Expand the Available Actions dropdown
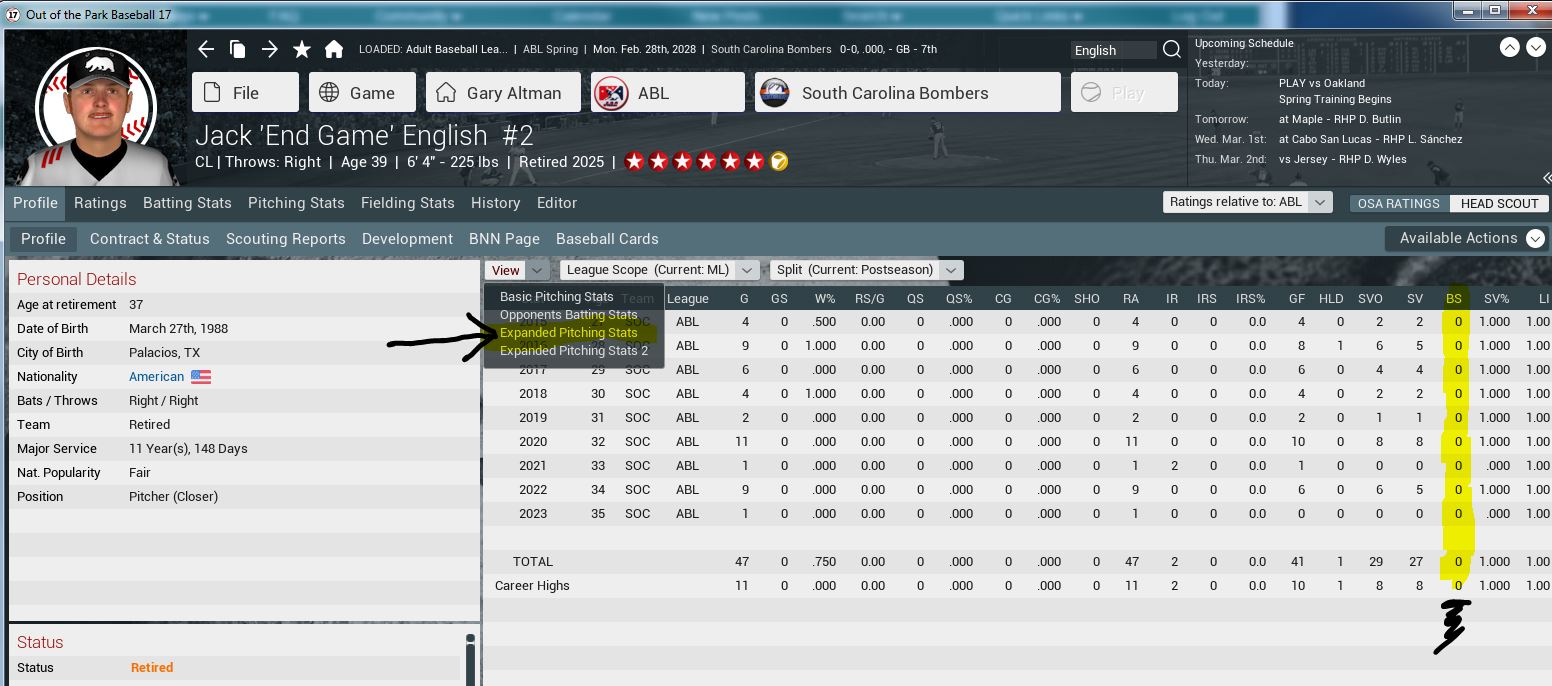Screen dimensions: 1552x686 tap(1467, 238)
